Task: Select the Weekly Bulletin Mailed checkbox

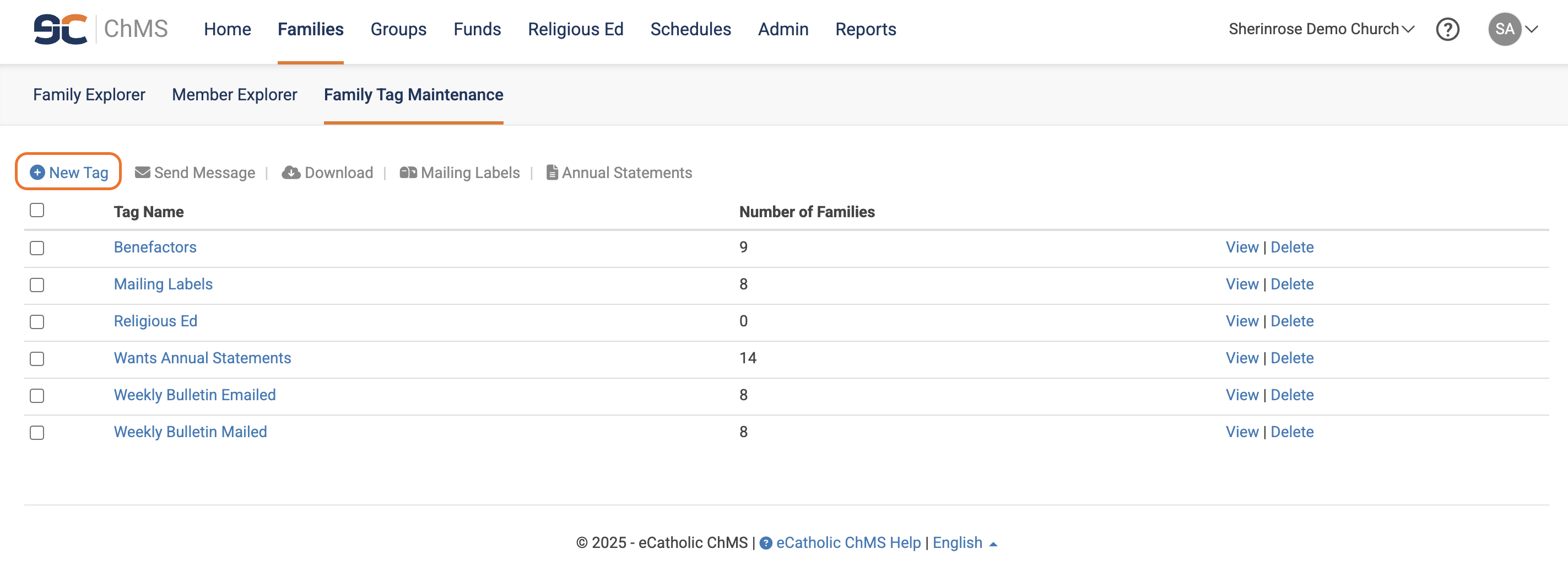Action: coord(37,432)
